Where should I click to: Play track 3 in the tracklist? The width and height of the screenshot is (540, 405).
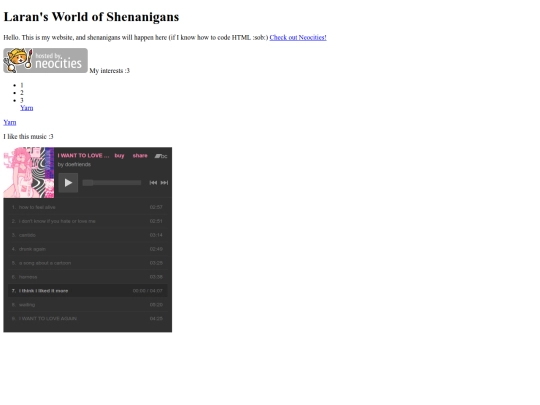[x=87, y=235]
